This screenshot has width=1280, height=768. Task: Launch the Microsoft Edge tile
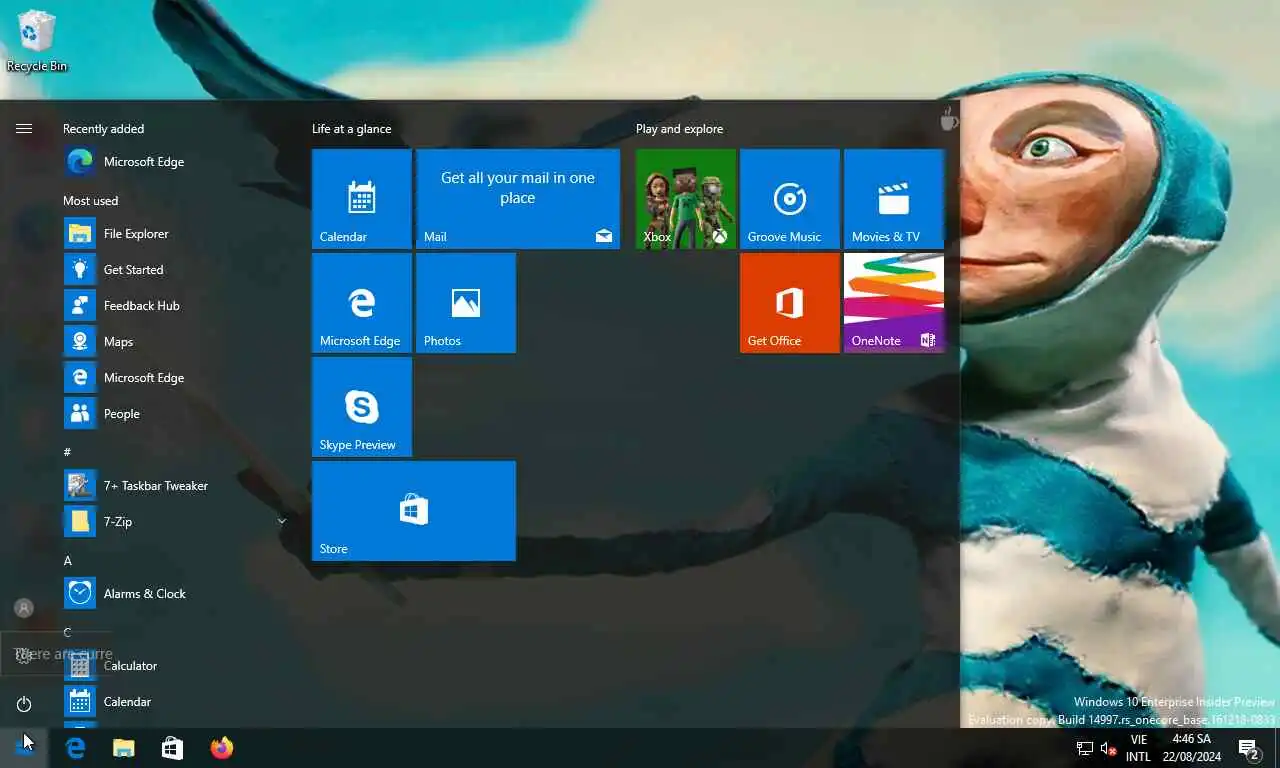[362, 303]
